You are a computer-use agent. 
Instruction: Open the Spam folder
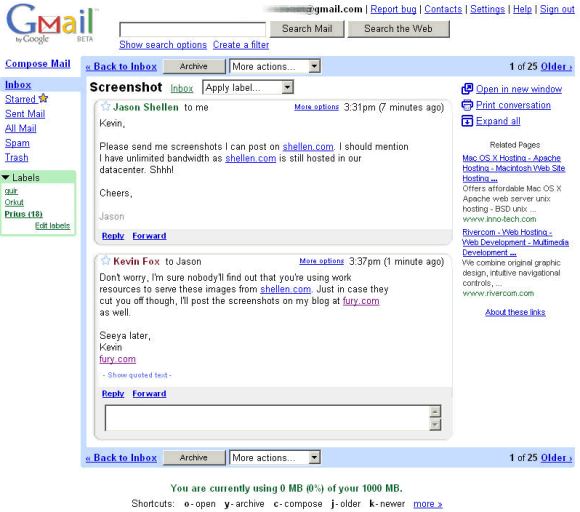[17, 143]
